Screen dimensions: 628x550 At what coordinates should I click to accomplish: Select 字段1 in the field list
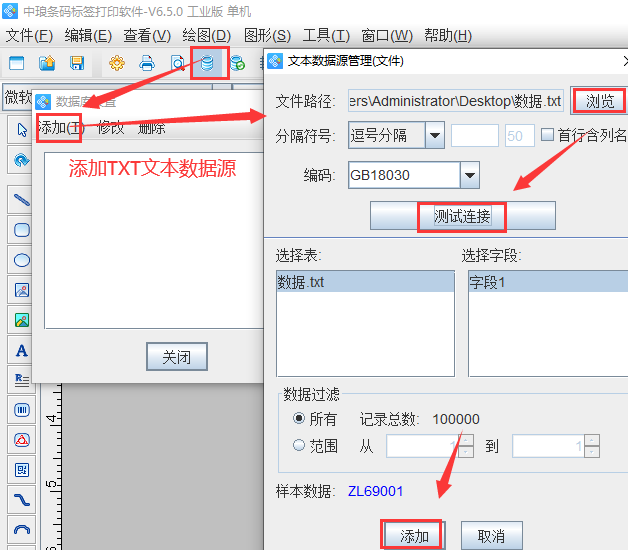[548, 282]
